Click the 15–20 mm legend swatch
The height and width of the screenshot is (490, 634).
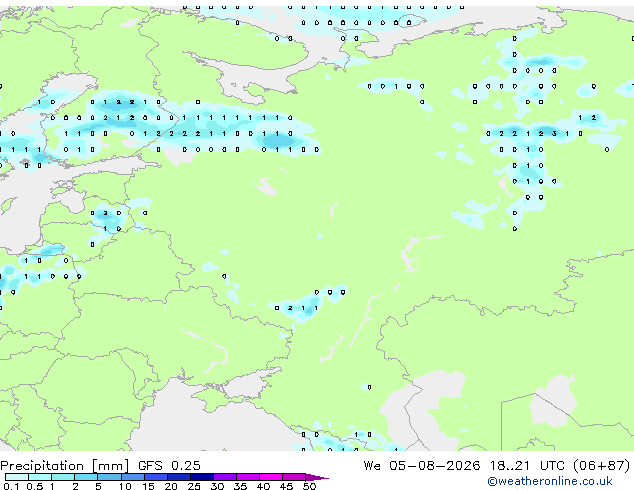(156, 477)
